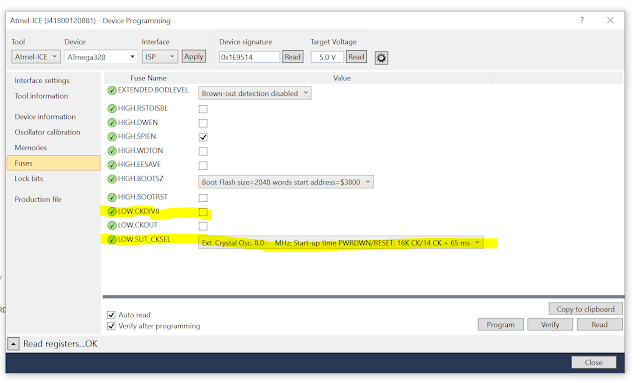Click the Fuse Name column header
The image size is (640, 383).
click(x=149, y=78)
